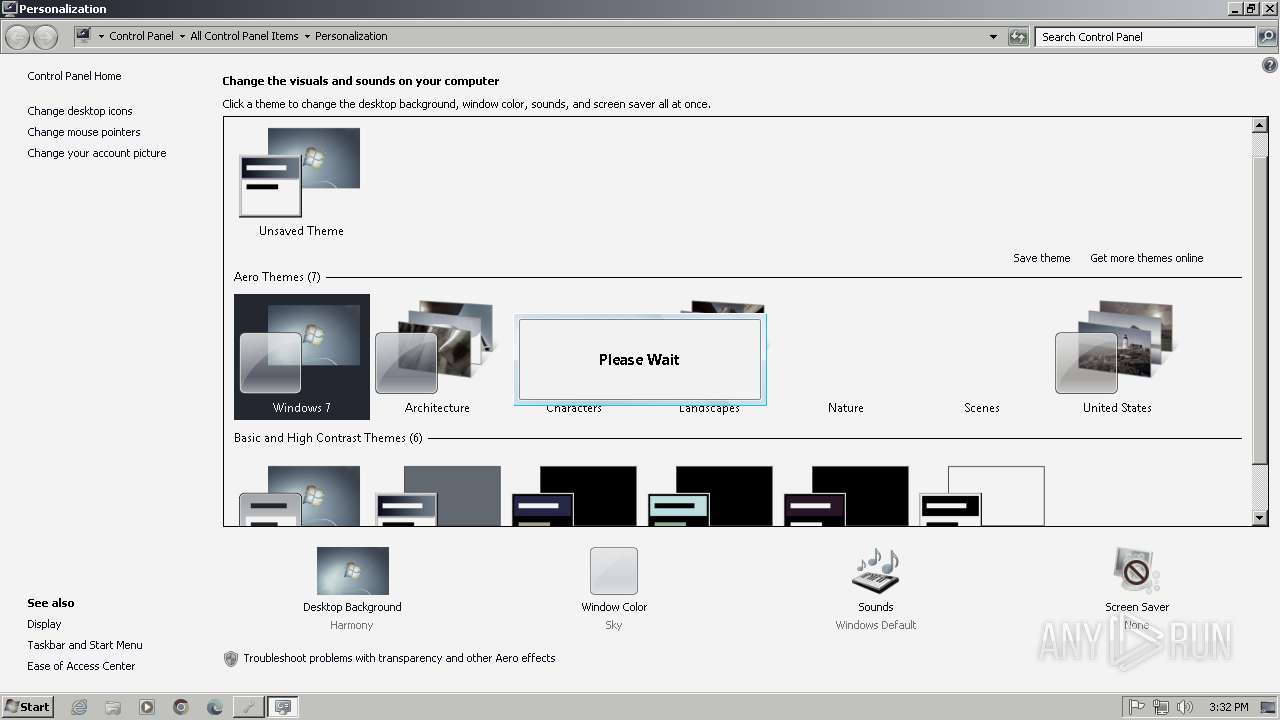Click the Forward navigation arrow
The image size is (1280, 720).
tap(46, 37)
